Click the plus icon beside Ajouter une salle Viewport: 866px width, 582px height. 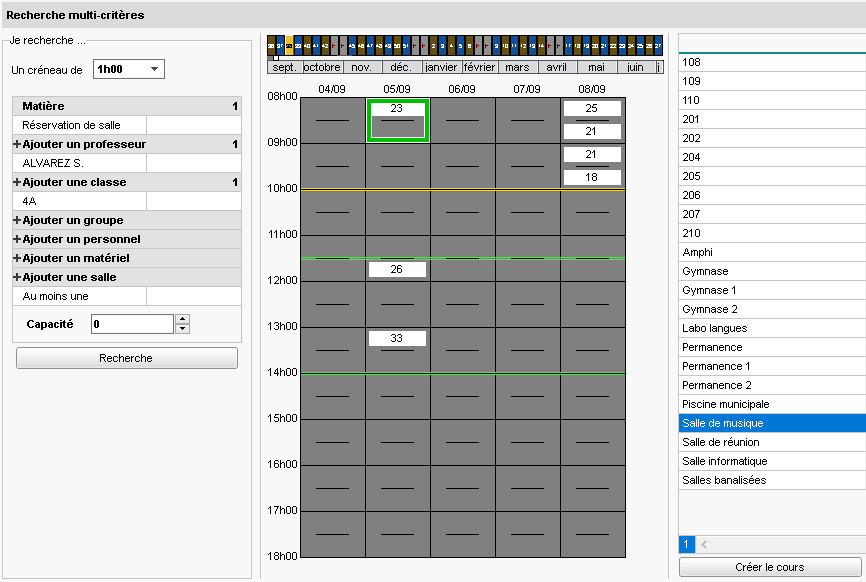(x=17, y=277)
